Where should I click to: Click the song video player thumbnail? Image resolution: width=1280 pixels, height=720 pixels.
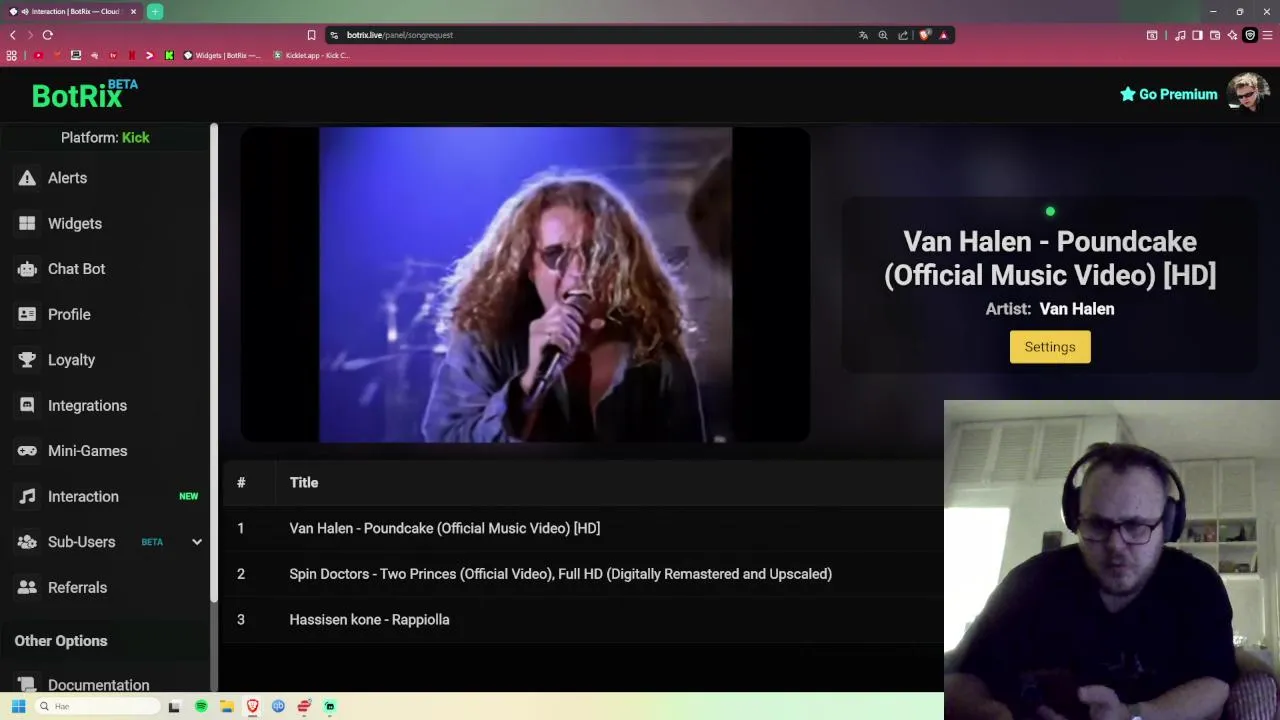[x=525, y=284]
